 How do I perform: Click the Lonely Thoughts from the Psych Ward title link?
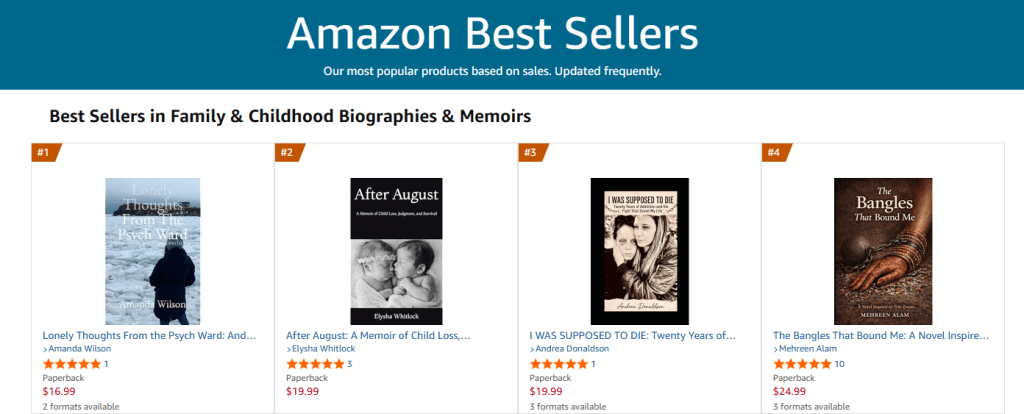150,335
